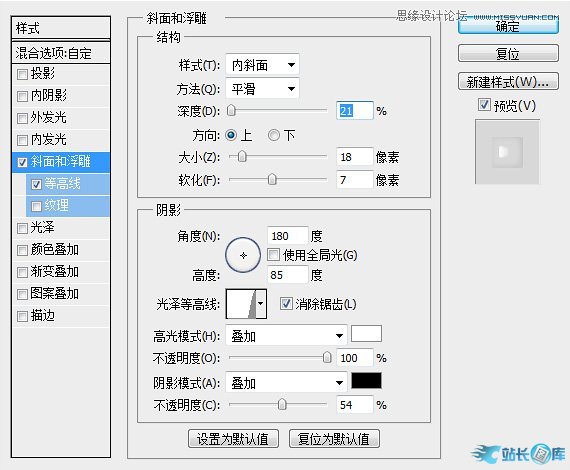Image resolution: width=570 pixels, height=470 pixels.
Task: Tick the 内阴影 checkbox
Action: (22, 96)
